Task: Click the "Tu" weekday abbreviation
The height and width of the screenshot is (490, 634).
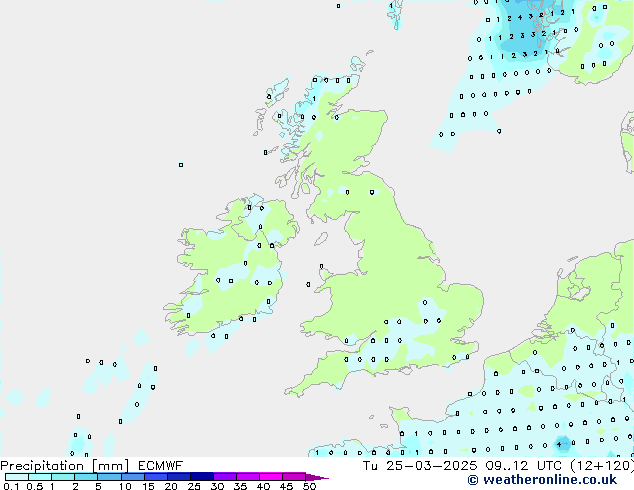Action: pos(370,466)
